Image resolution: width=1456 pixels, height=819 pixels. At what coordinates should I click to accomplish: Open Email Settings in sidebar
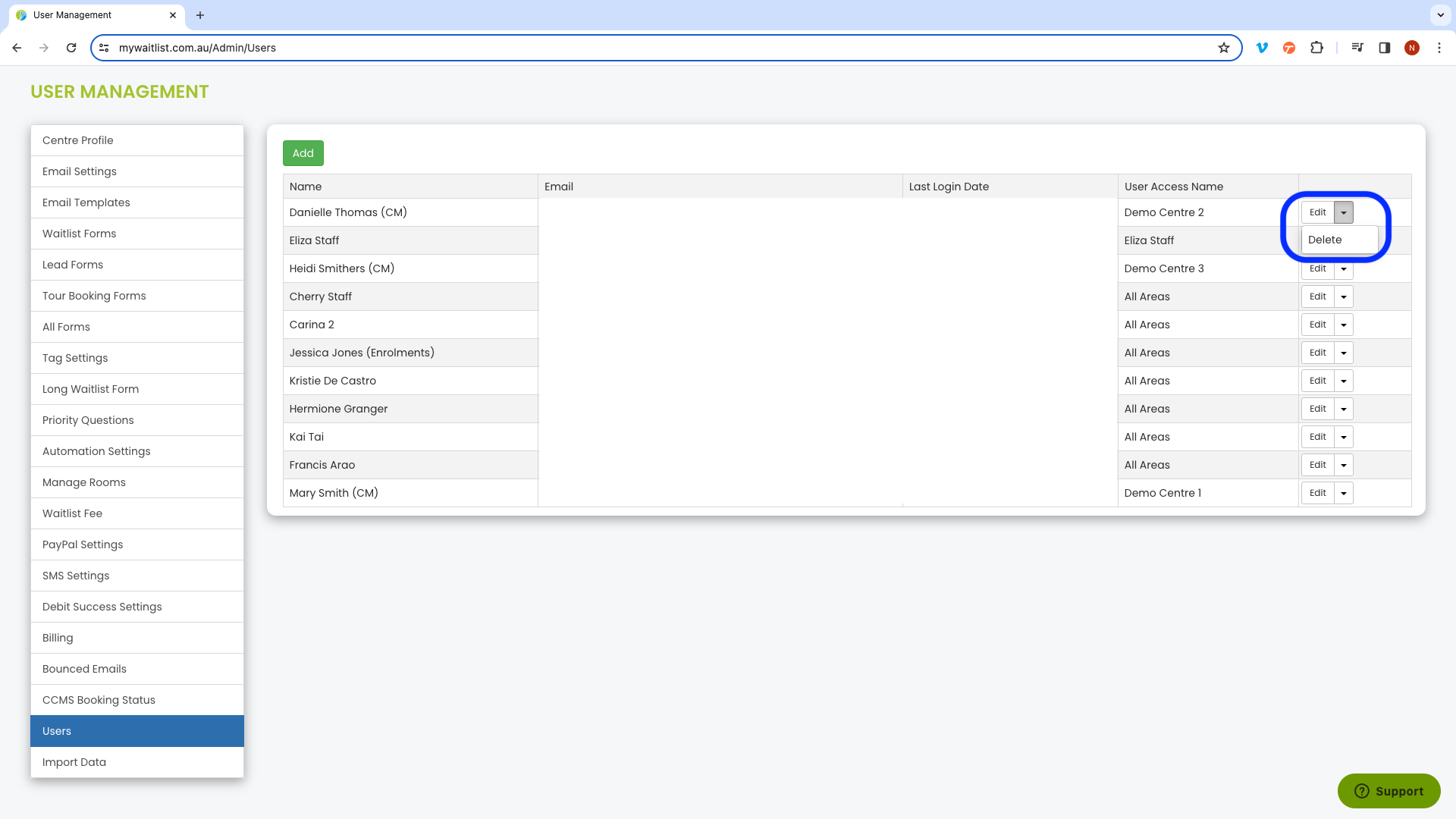point(137,171)
